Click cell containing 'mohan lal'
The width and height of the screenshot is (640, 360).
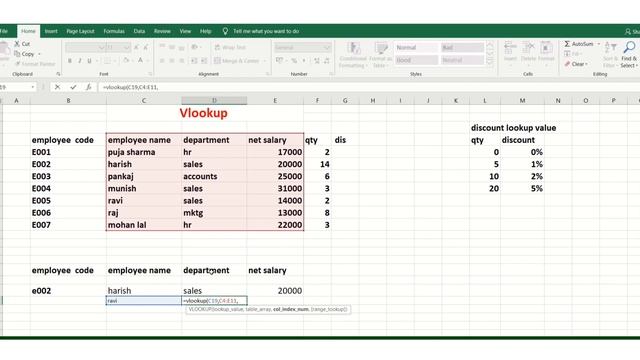tap(144, 225)
